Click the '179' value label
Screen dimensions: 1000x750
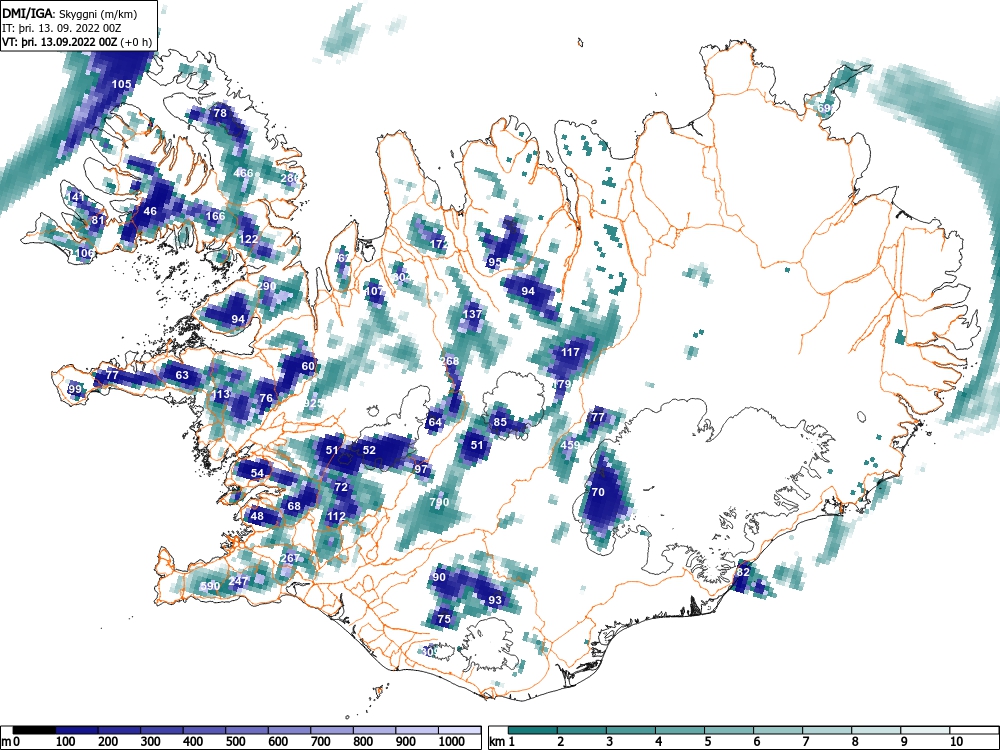click(561, 384)
